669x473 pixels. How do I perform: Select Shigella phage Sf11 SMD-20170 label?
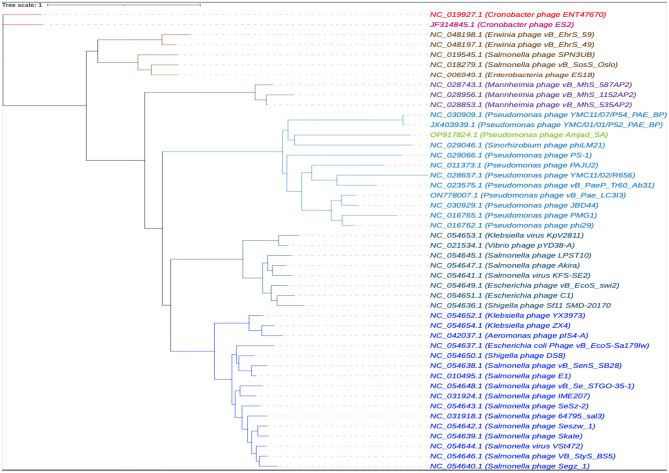[520, 305]
